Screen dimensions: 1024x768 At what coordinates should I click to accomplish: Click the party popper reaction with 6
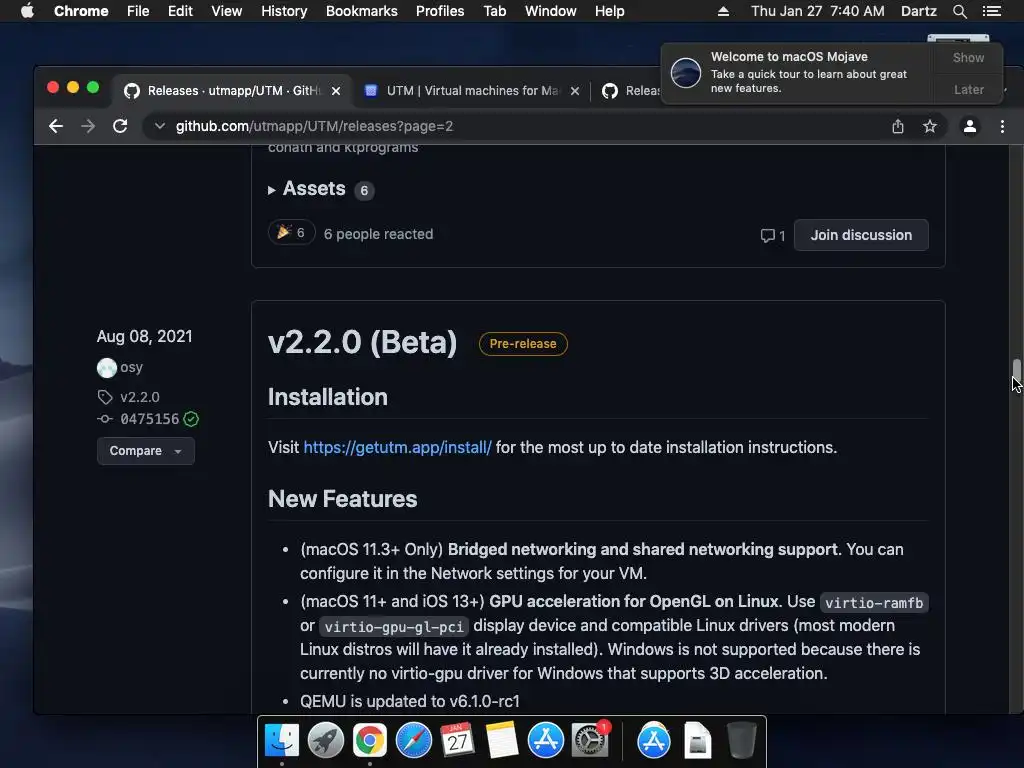coord(291,232)
